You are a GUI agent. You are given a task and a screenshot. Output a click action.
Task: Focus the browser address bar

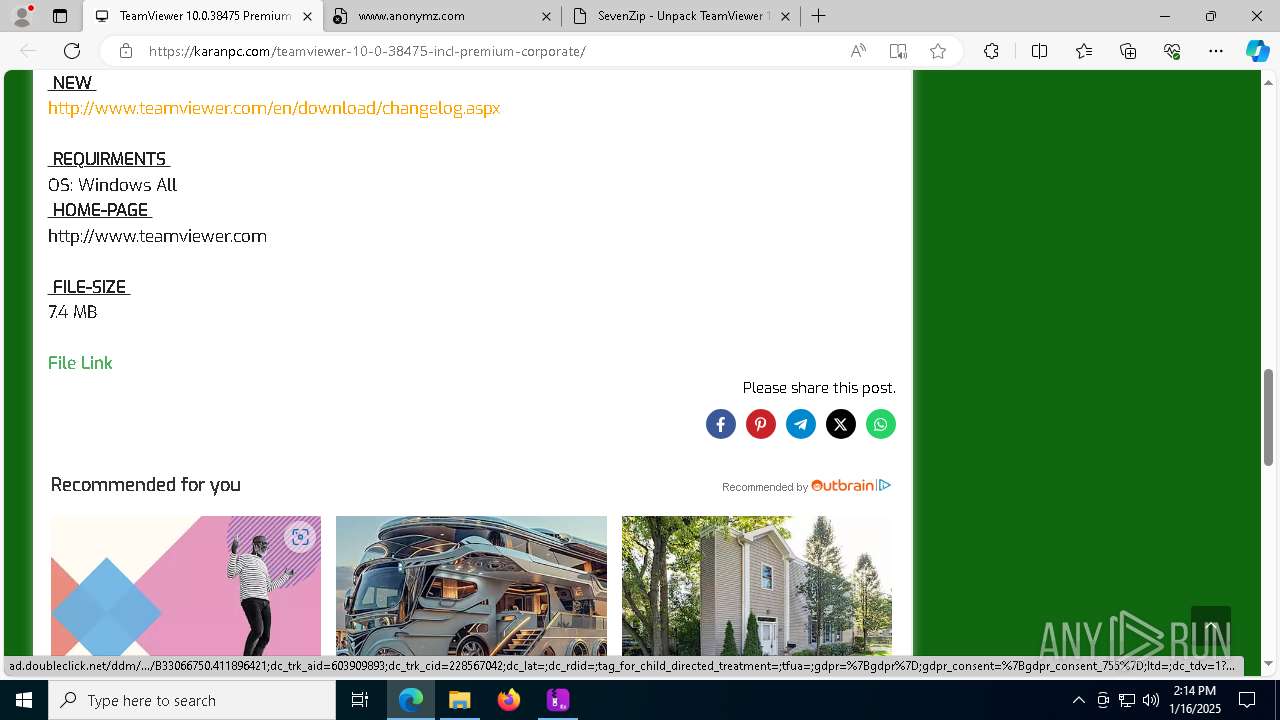tap(490, 51)
